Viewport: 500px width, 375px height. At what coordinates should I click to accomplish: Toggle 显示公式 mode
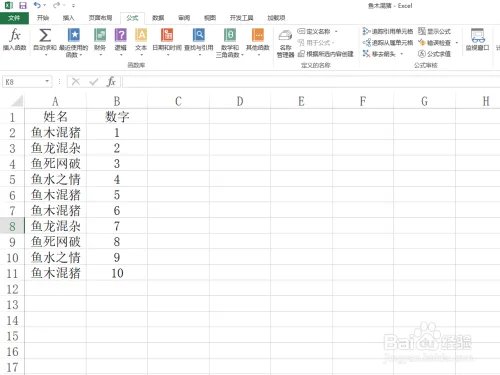coord(434,31)
